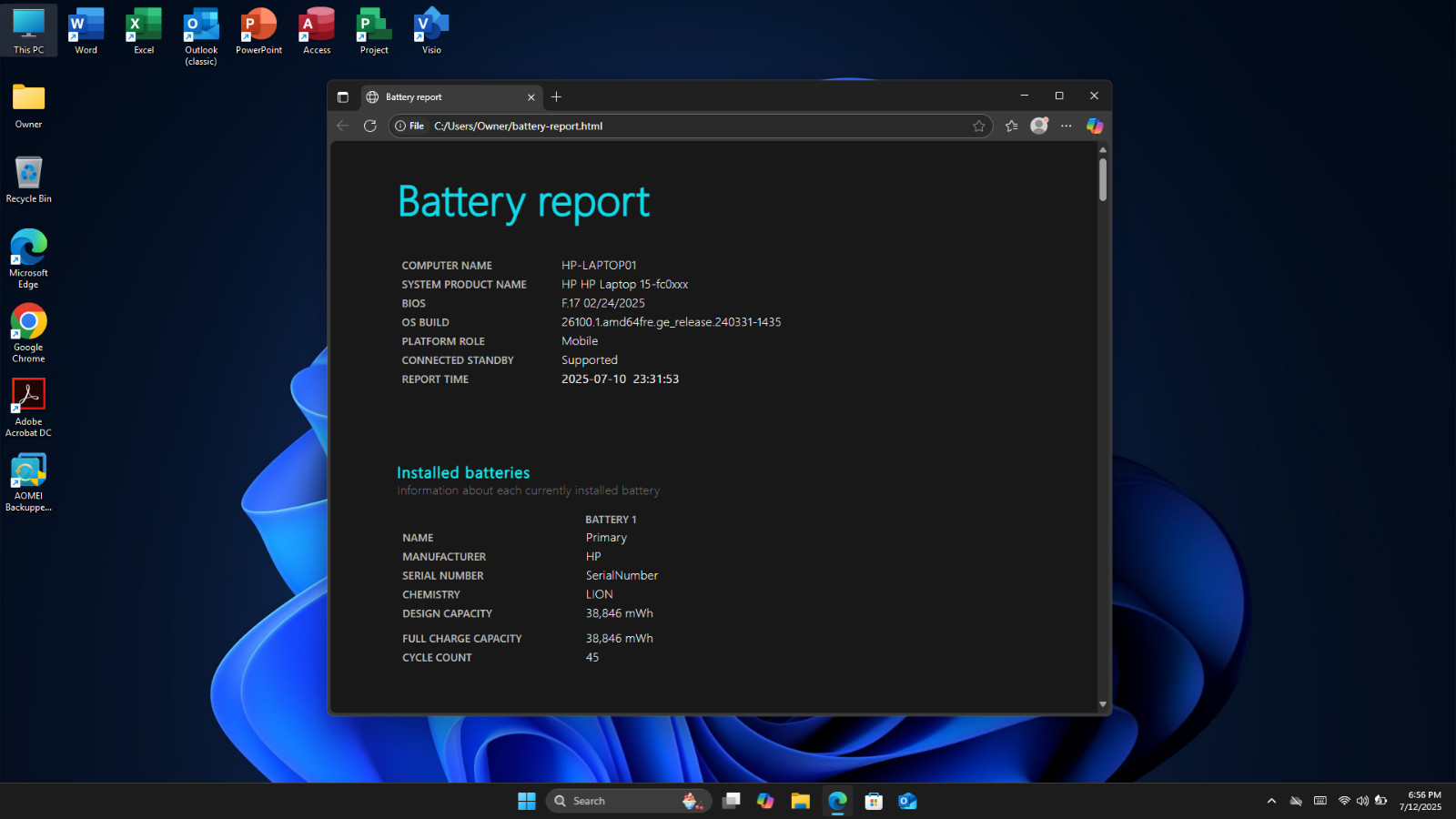1456x819 pixels.
Task: Open the Windows Start menu
Action: [x=527, y=801]
